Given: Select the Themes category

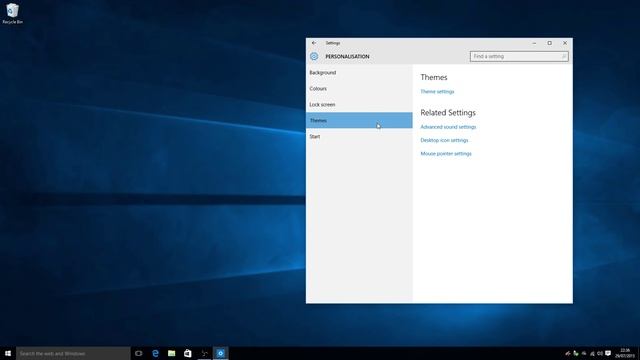Looking at the screenshot, I should [359, 120].
